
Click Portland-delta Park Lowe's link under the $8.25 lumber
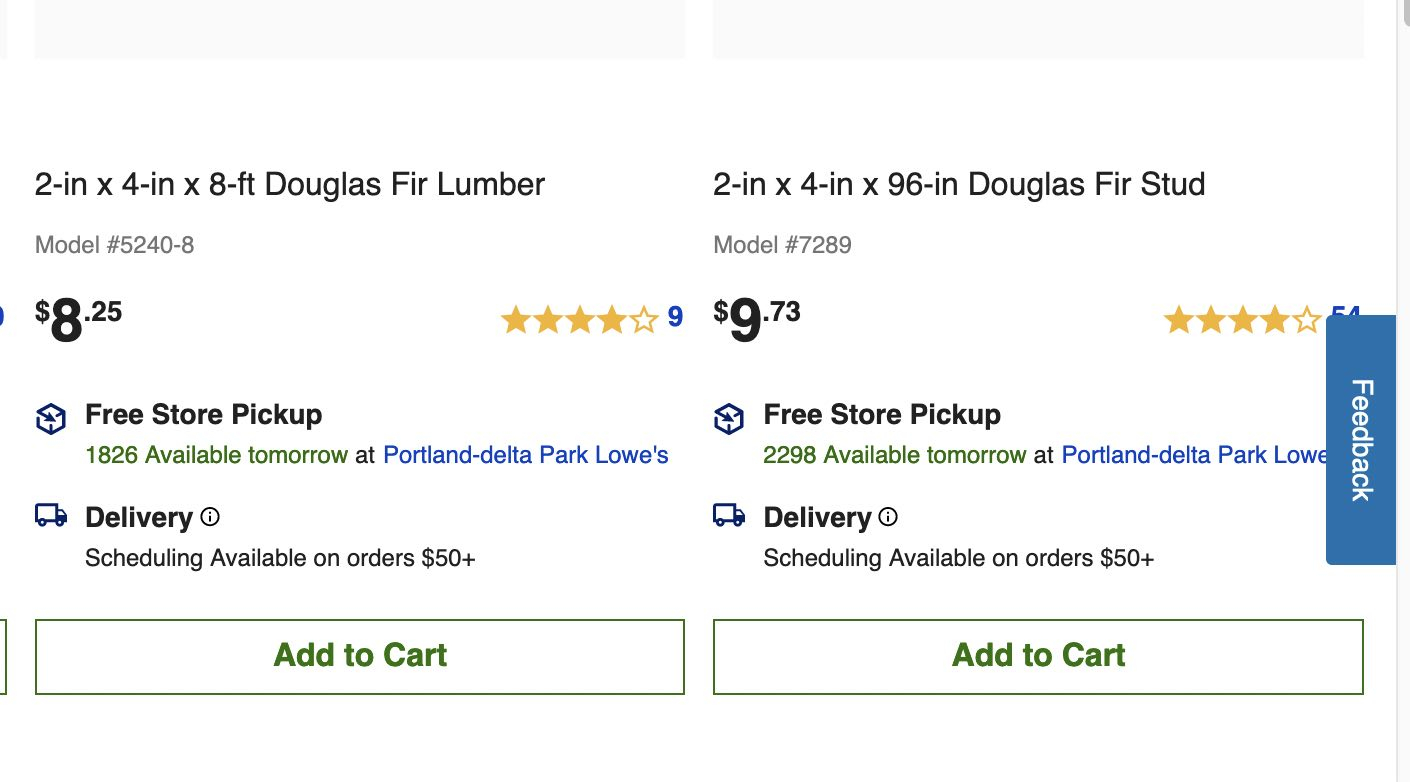click(526, 456)
